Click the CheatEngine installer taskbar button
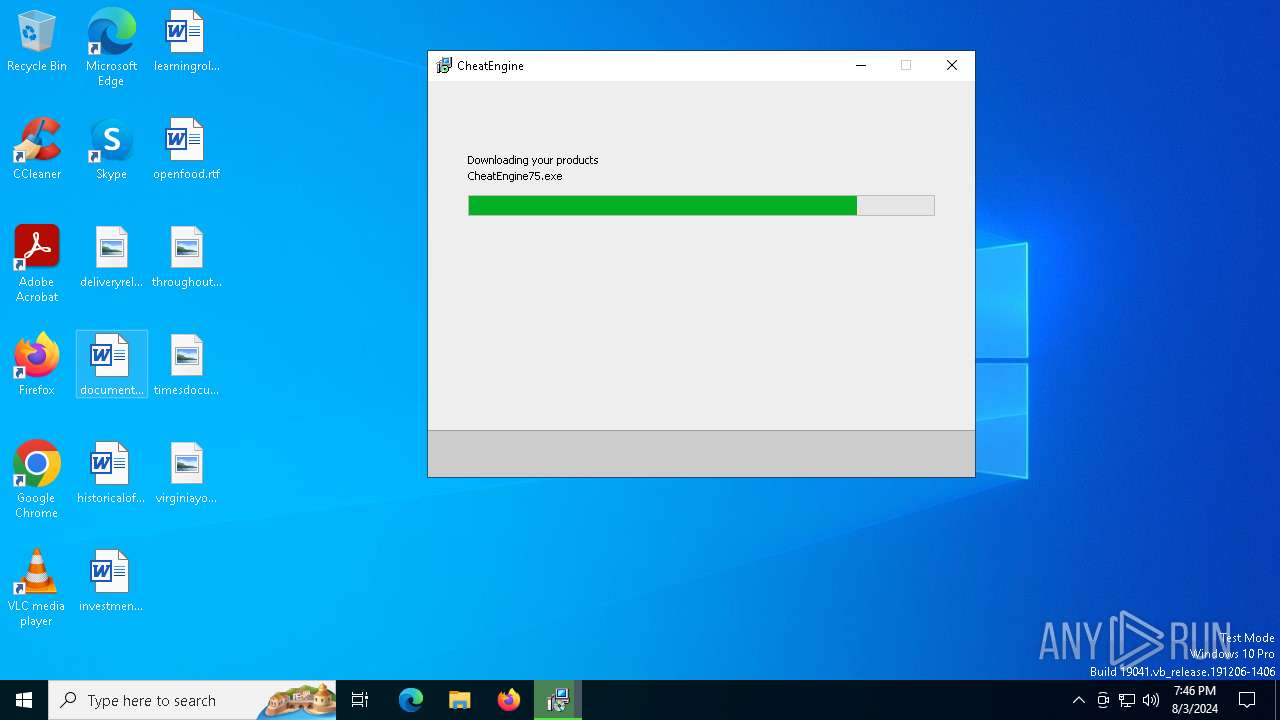This screenshot has height=720, width=1280. [x=557, y=700]
